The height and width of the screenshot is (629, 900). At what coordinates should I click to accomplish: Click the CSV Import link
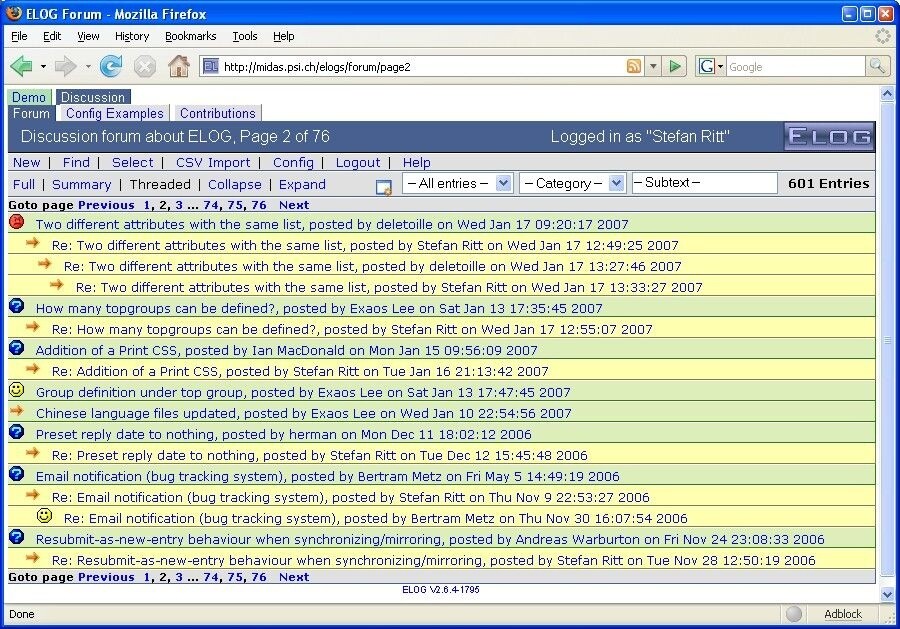point(213,162)
